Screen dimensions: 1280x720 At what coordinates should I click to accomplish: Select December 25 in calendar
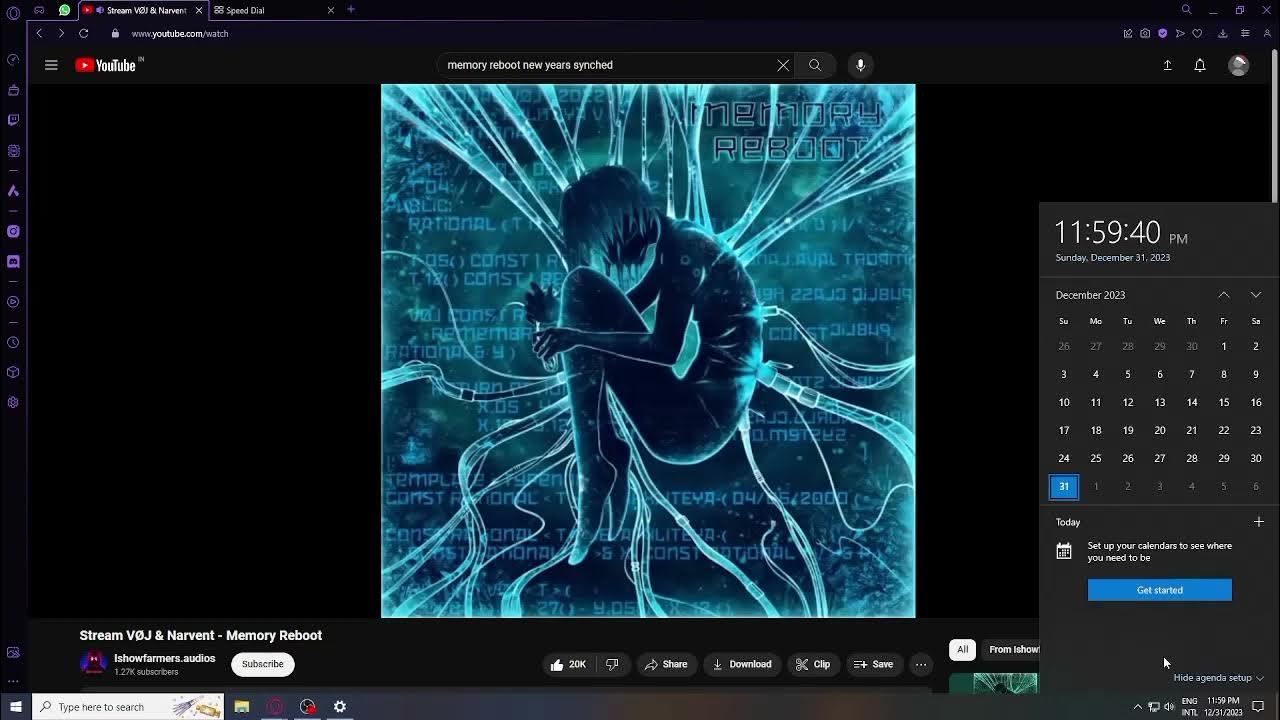tap(1096, 458)
